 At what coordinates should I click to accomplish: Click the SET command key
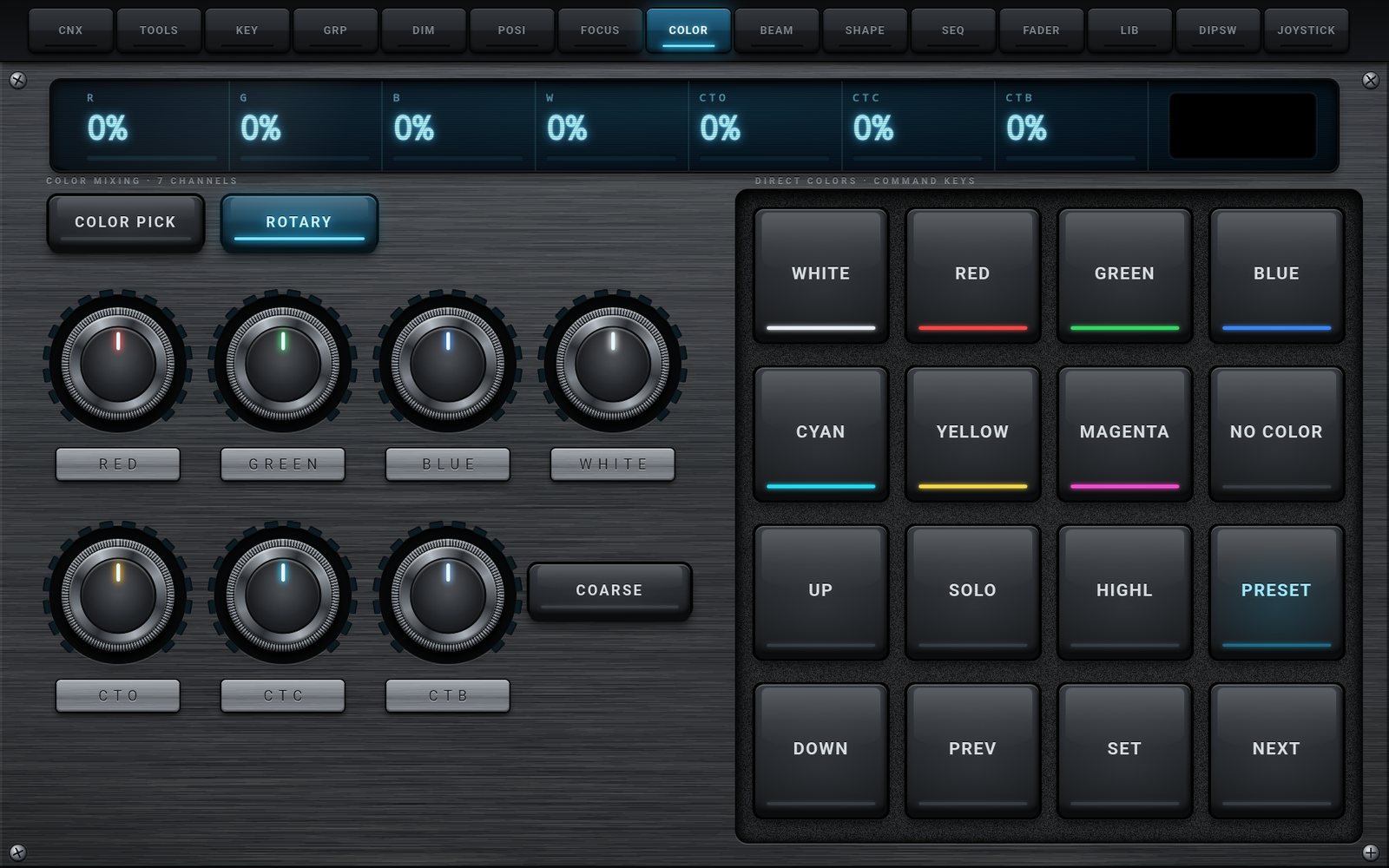point(1124,750)
